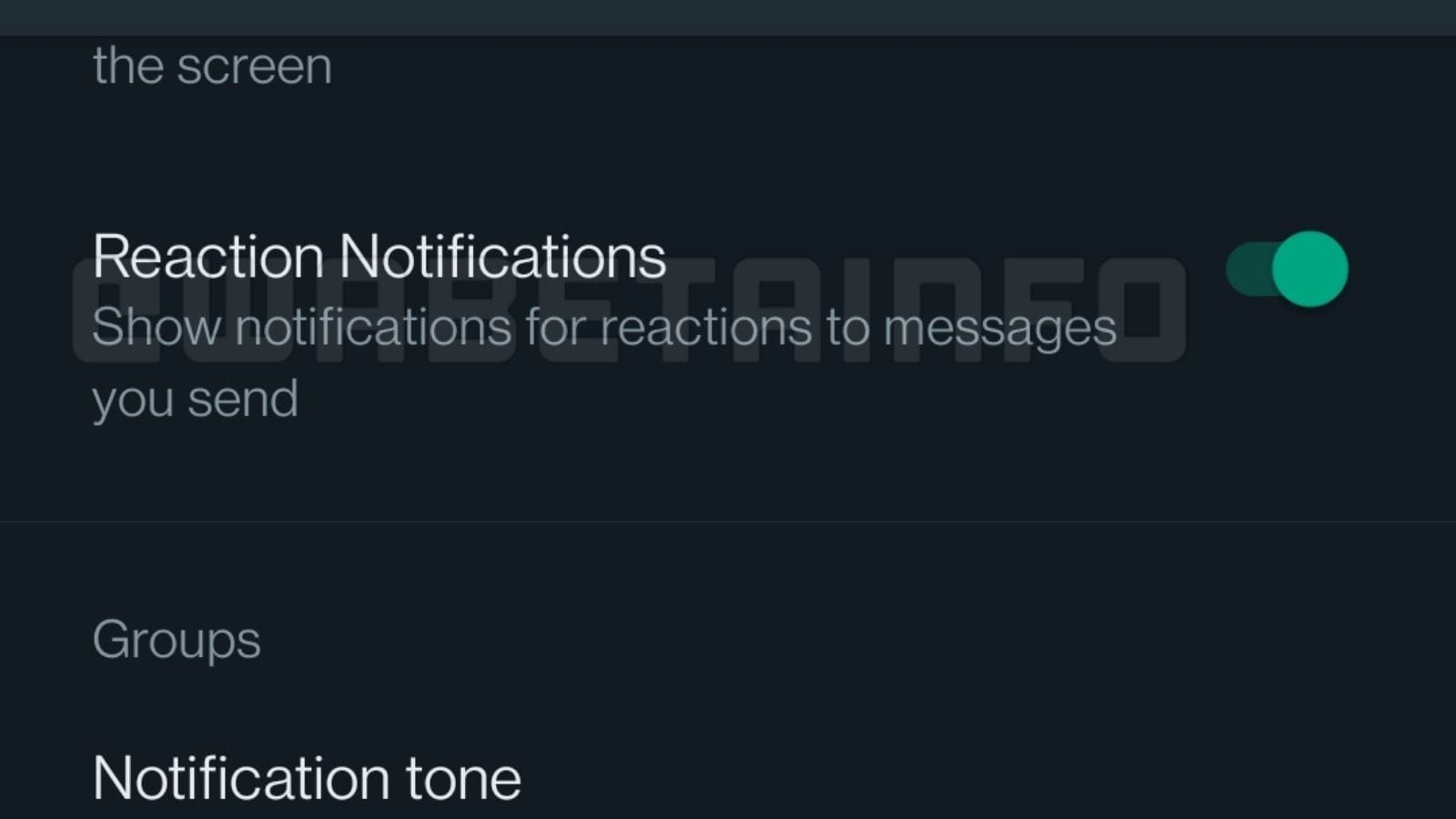
Task: Click the word "Reaction" in the setting title
Action: coord(208,257)
